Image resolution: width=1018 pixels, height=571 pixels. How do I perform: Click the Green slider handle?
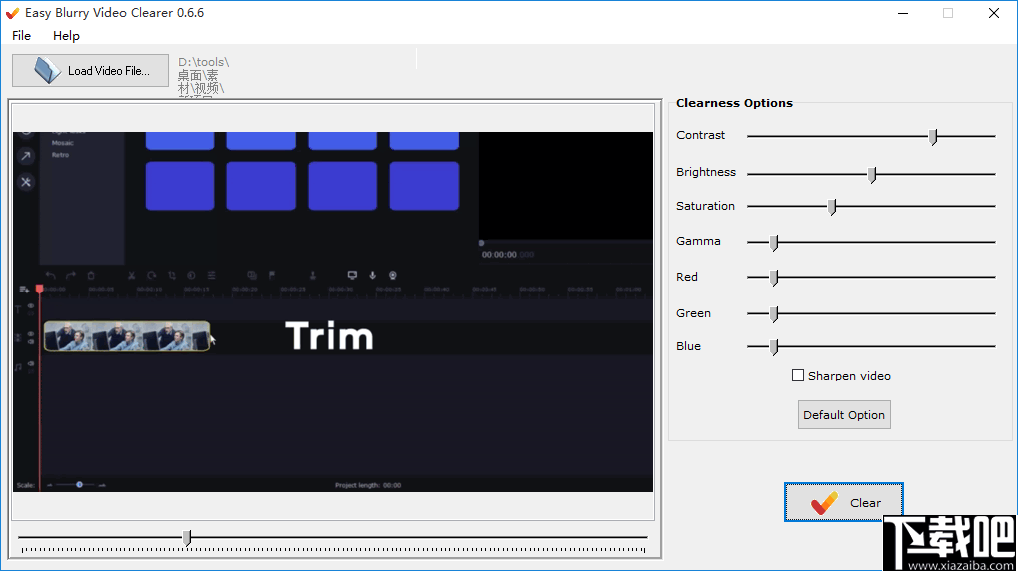pos(774,314)
